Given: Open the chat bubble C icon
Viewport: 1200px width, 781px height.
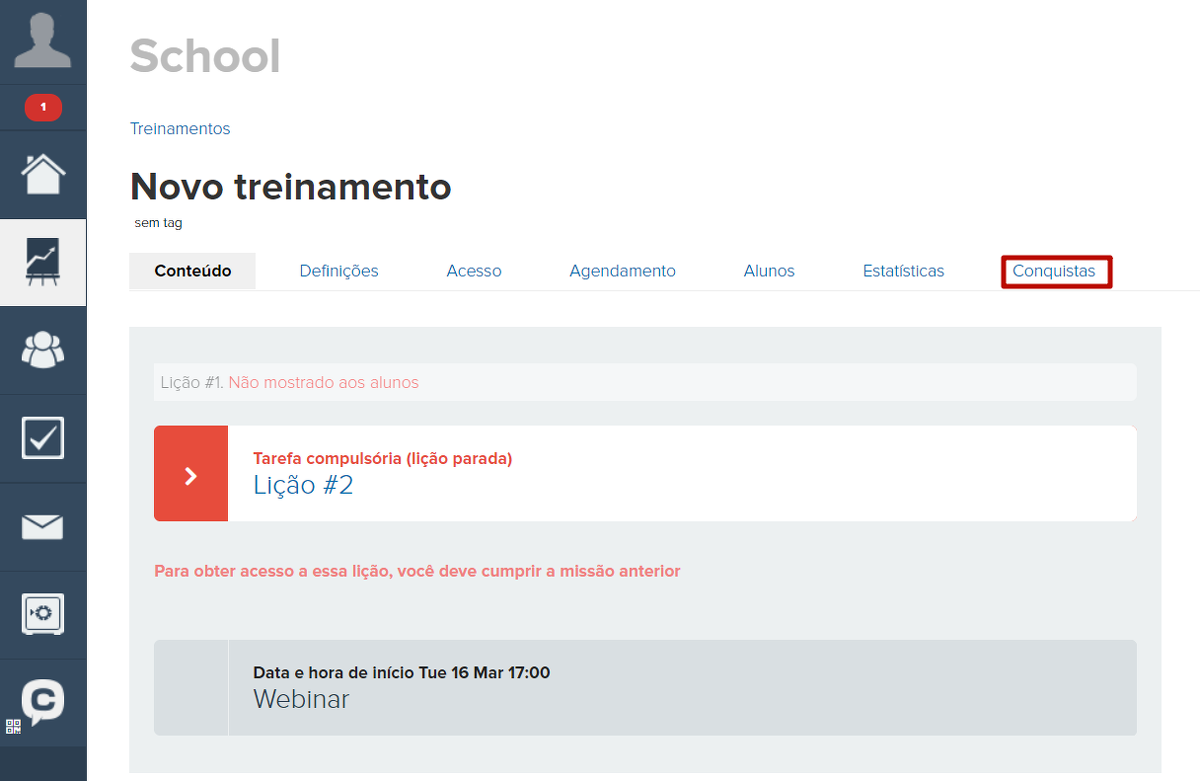Looking at the screenshot, I should pos(43,701).
